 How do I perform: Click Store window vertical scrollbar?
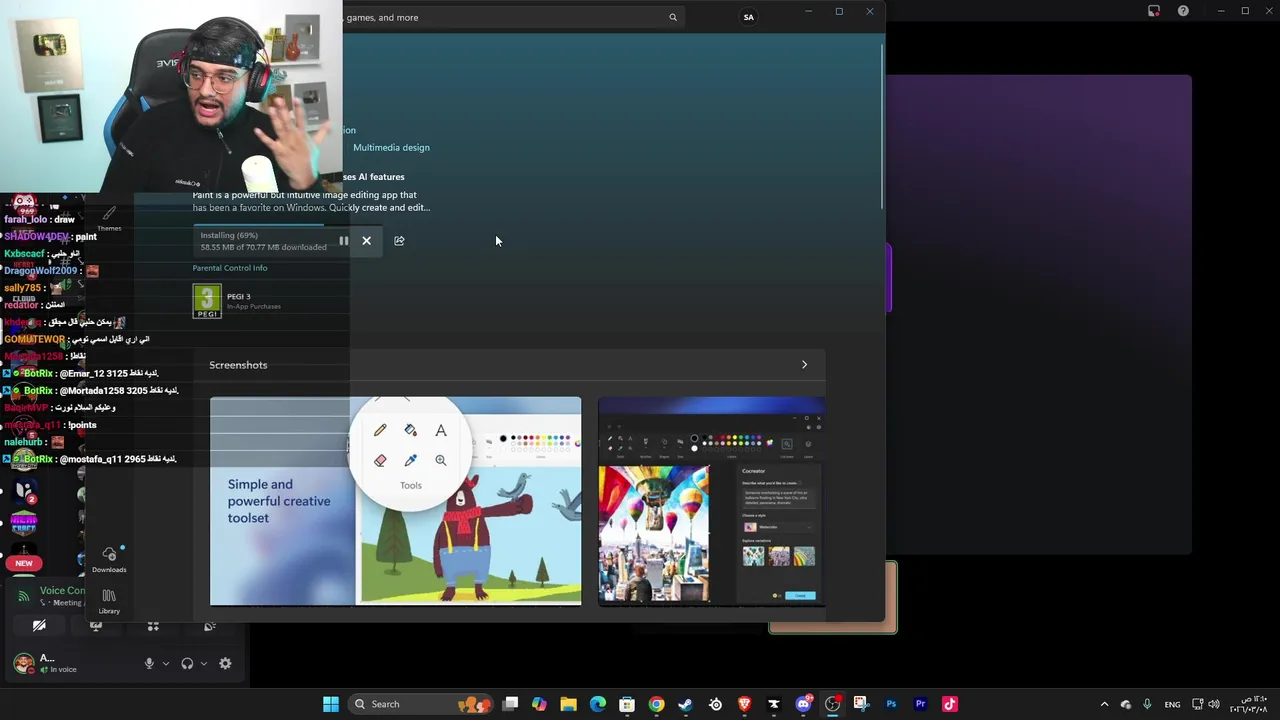pyautogui.click(x=883, y=125)
